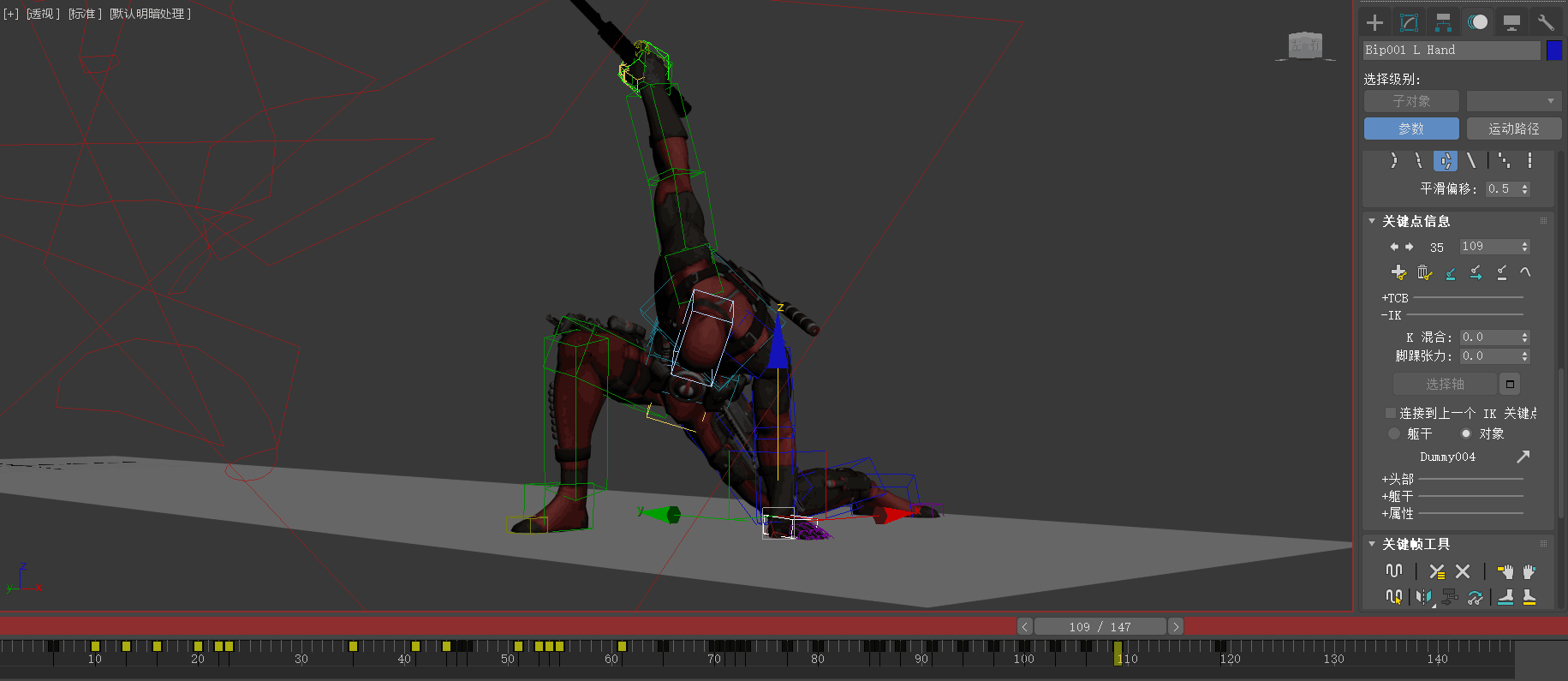Viewport: 1568px width, 681px height.
Task: Select the 对象 object radio button
Action: pyautogui.click(x=1466, y=433)
